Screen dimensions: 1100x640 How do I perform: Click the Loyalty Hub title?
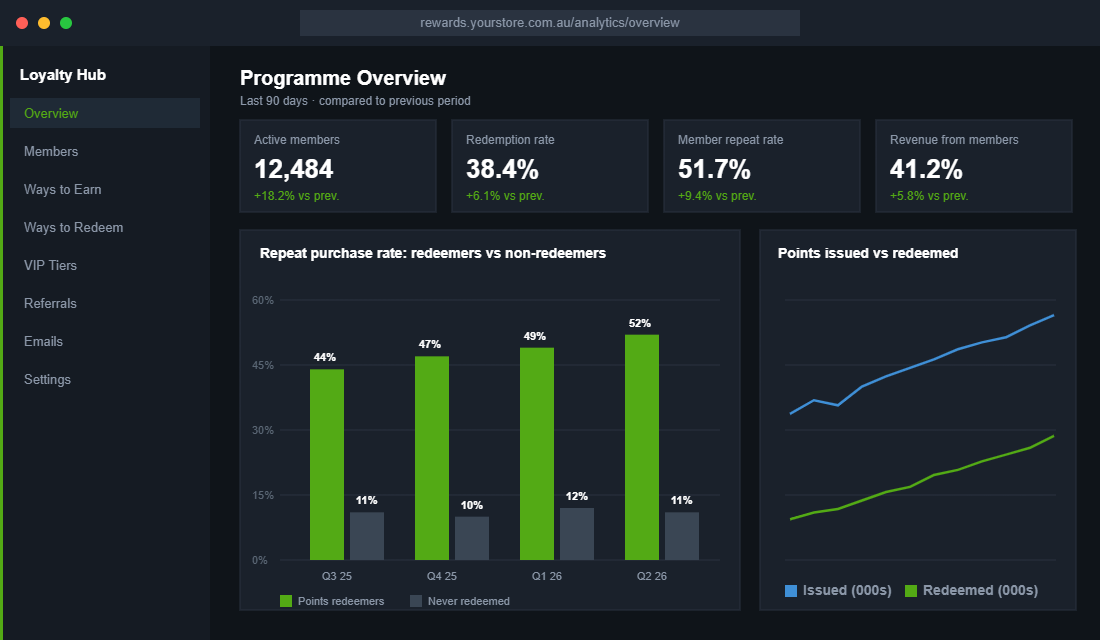pyautogui.click(x=62, y=75)
